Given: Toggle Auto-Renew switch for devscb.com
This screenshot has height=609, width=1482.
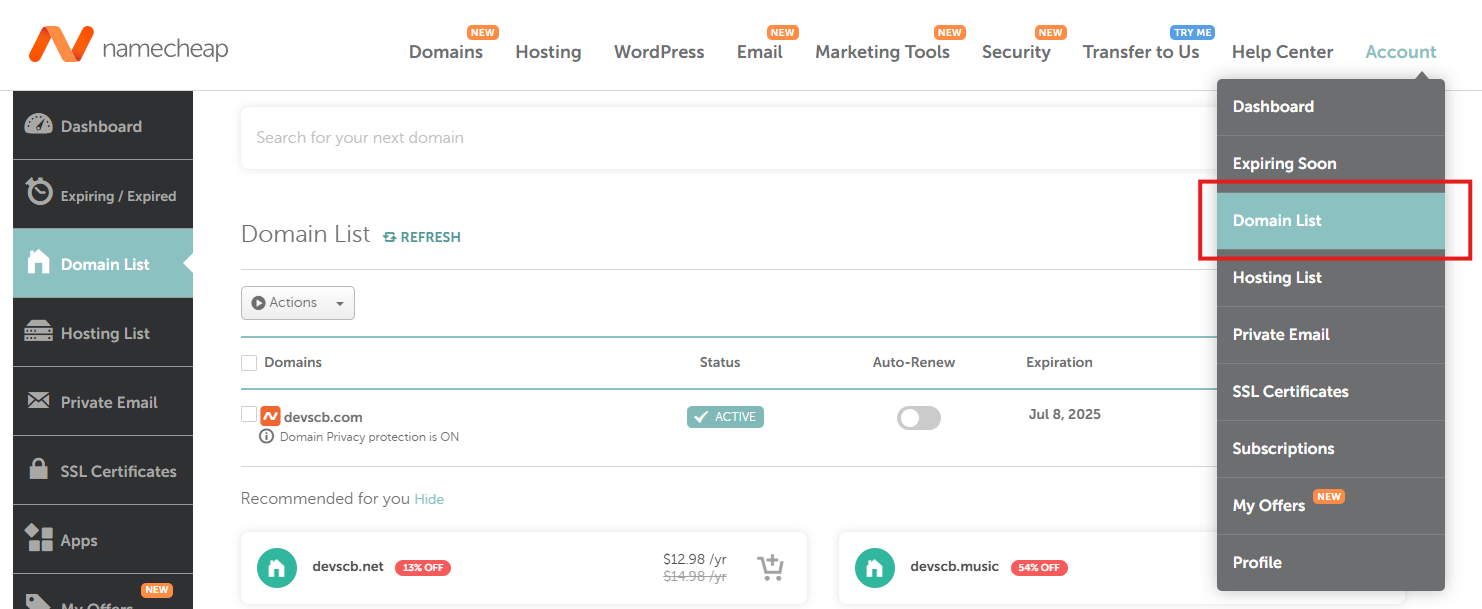Looking at the screenshot, I should coord(919,418).
